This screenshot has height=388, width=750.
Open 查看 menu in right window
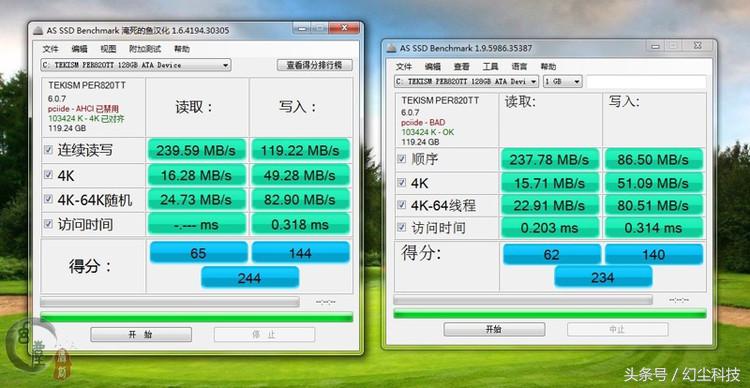tap(462, 67)
